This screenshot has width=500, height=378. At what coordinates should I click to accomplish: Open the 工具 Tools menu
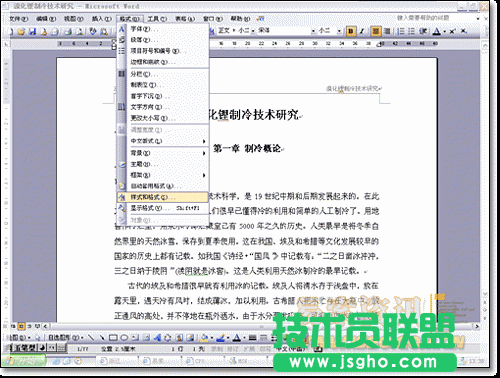click(157, 19)
